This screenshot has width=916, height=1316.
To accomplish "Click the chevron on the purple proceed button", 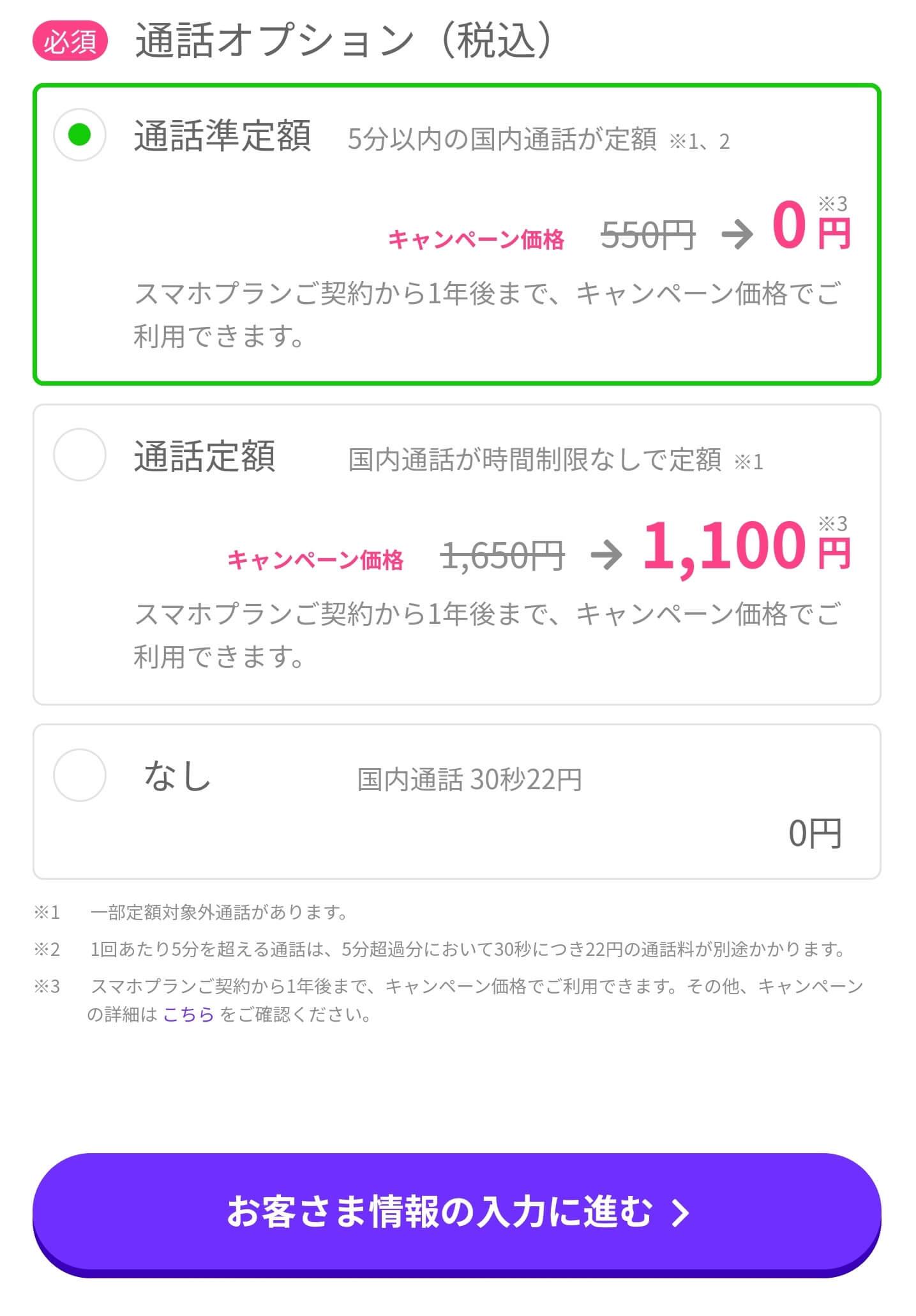I will (680, 1213).
